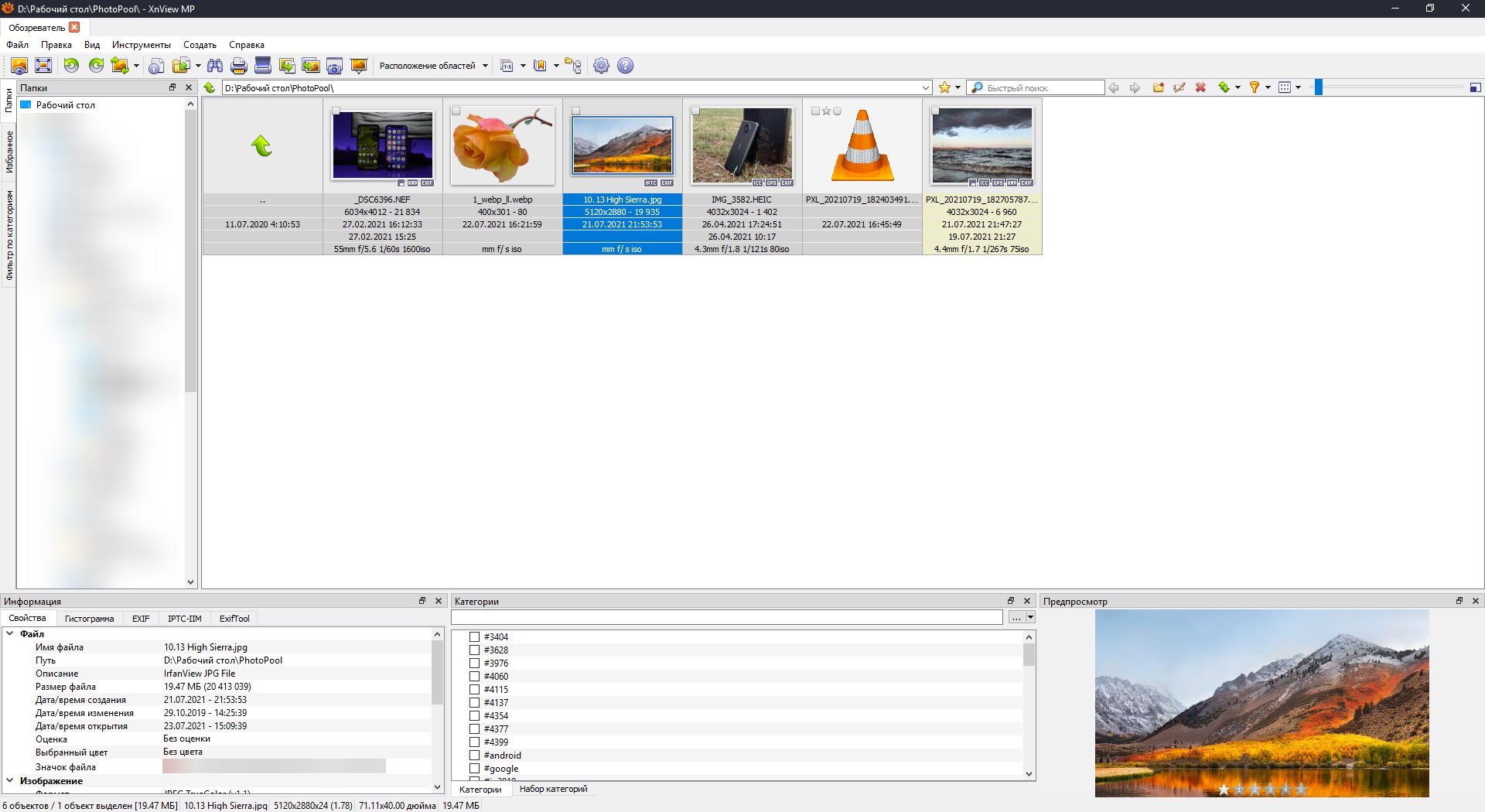This screenshot has height=812, width=1485.
Task: Click the green parent folder arrow by address bar
Action: pyautogui.click(x=210, y=87)
